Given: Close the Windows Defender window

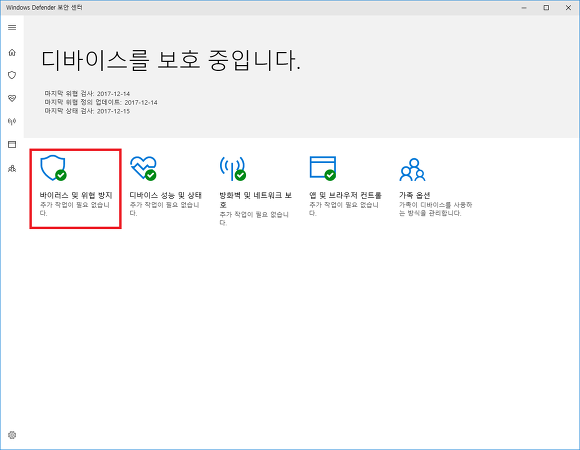Looking at the screenshot, I should (568, 8).
